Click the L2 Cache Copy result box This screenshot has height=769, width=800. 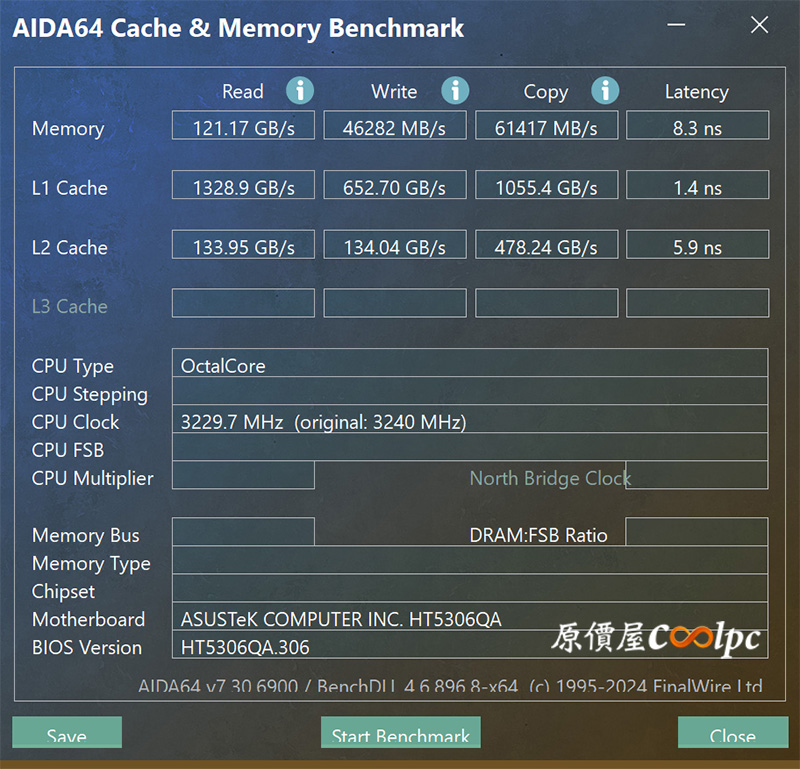[x=546, y=244]
